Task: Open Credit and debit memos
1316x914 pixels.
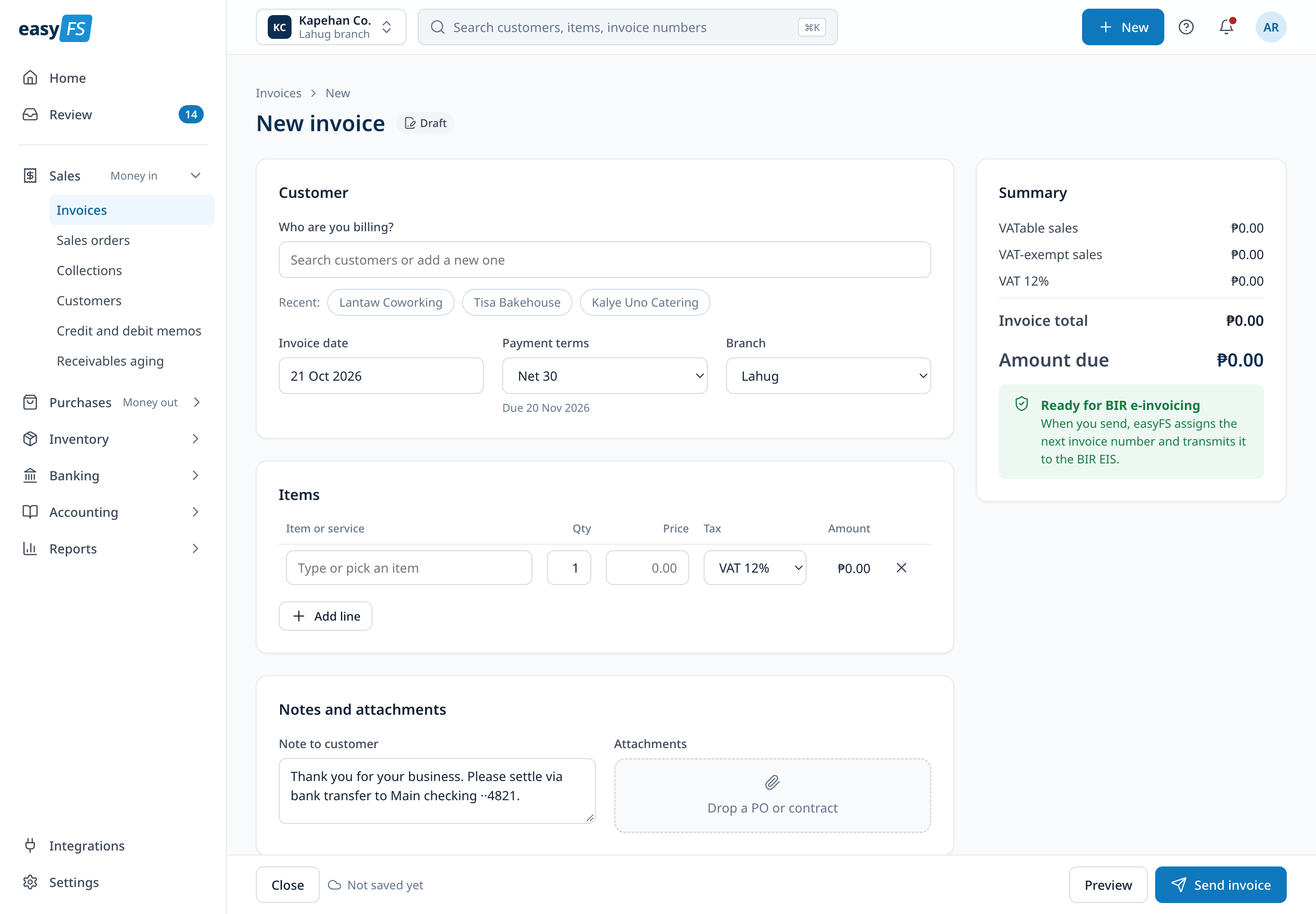Action: [x=132, y=331]
